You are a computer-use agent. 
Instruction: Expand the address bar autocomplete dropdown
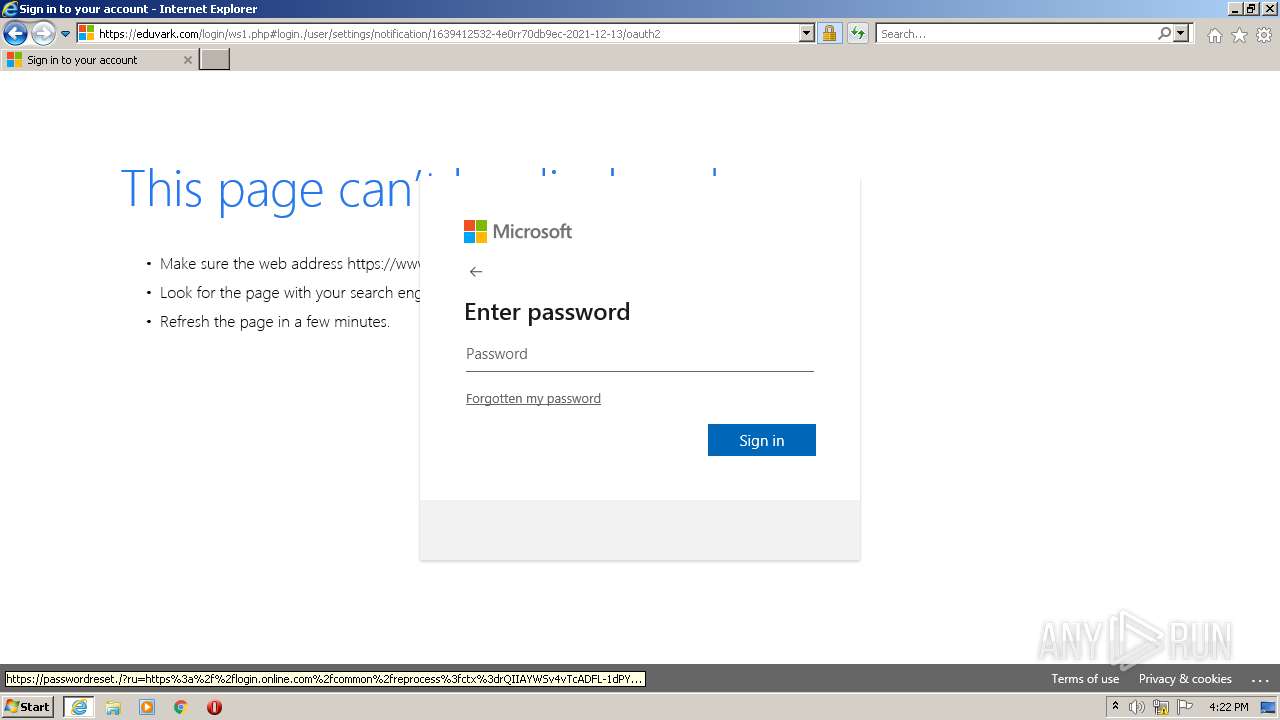807,34
